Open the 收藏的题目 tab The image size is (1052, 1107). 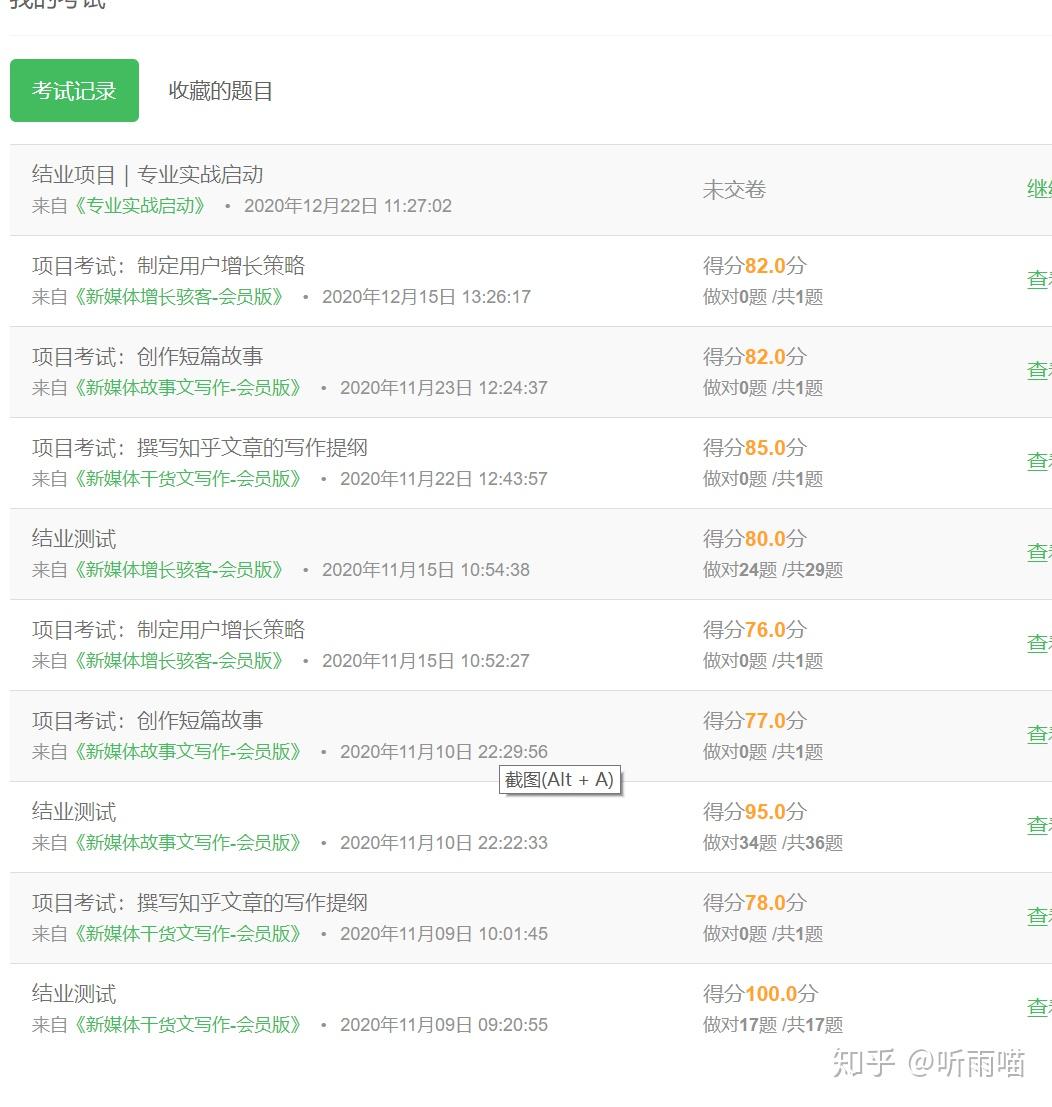220,91
